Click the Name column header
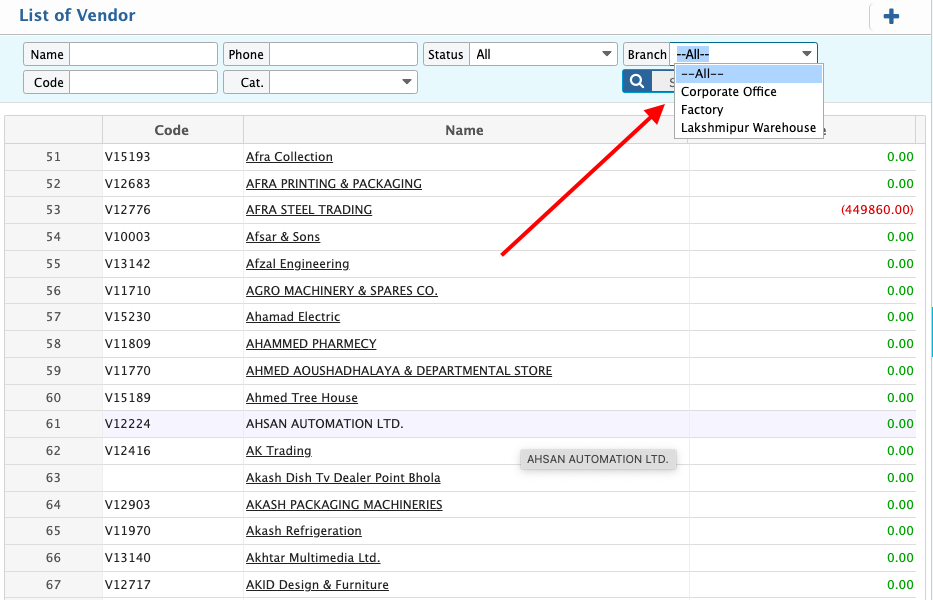The width and height of the screenshot is (933, 600). [464, 130]
